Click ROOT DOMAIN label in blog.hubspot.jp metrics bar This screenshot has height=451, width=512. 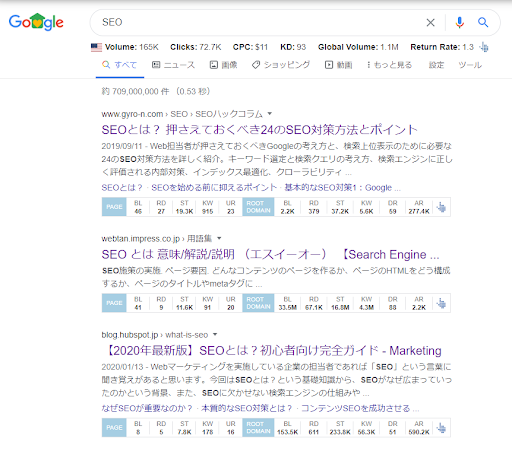pos(258,428)
